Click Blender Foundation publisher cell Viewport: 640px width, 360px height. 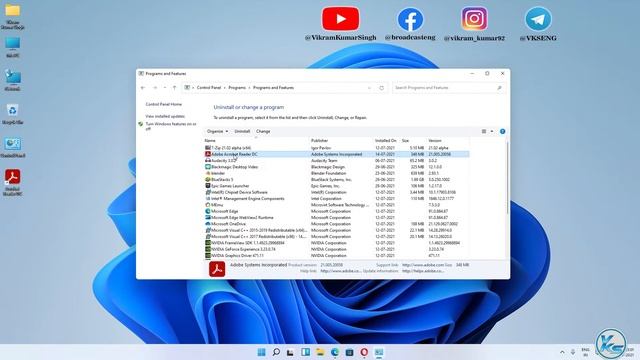pyautogui.click(x=328, y=173)
